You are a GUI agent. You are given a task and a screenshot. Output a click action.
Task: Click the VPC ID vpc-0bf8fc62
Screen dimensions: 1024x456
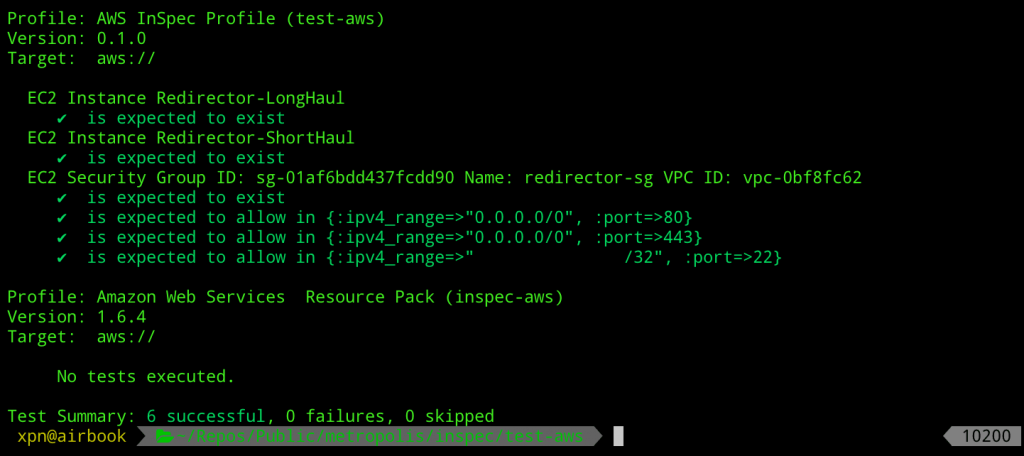pyautogui.click(x=802, y=178)
